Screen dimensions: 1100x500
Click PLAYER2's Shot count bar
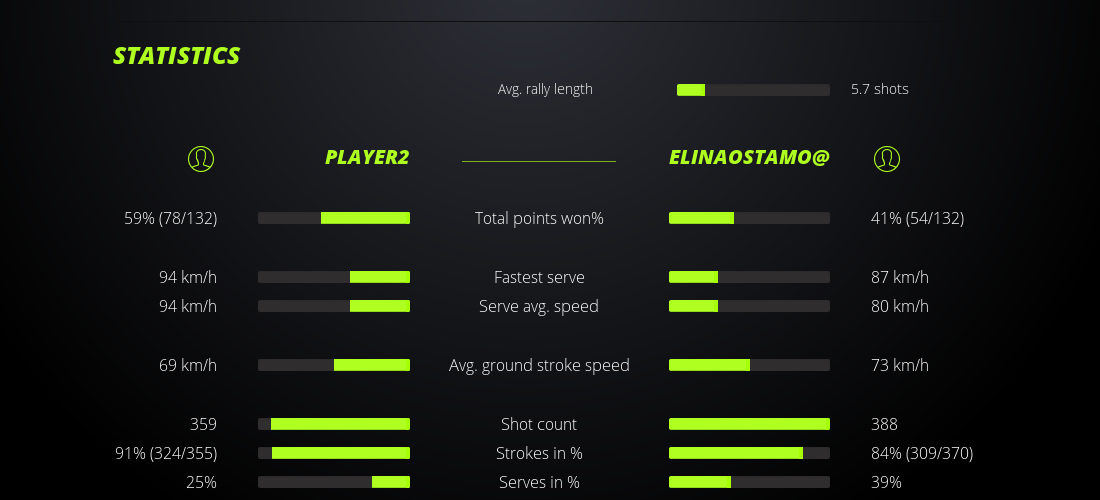(334, 424)
